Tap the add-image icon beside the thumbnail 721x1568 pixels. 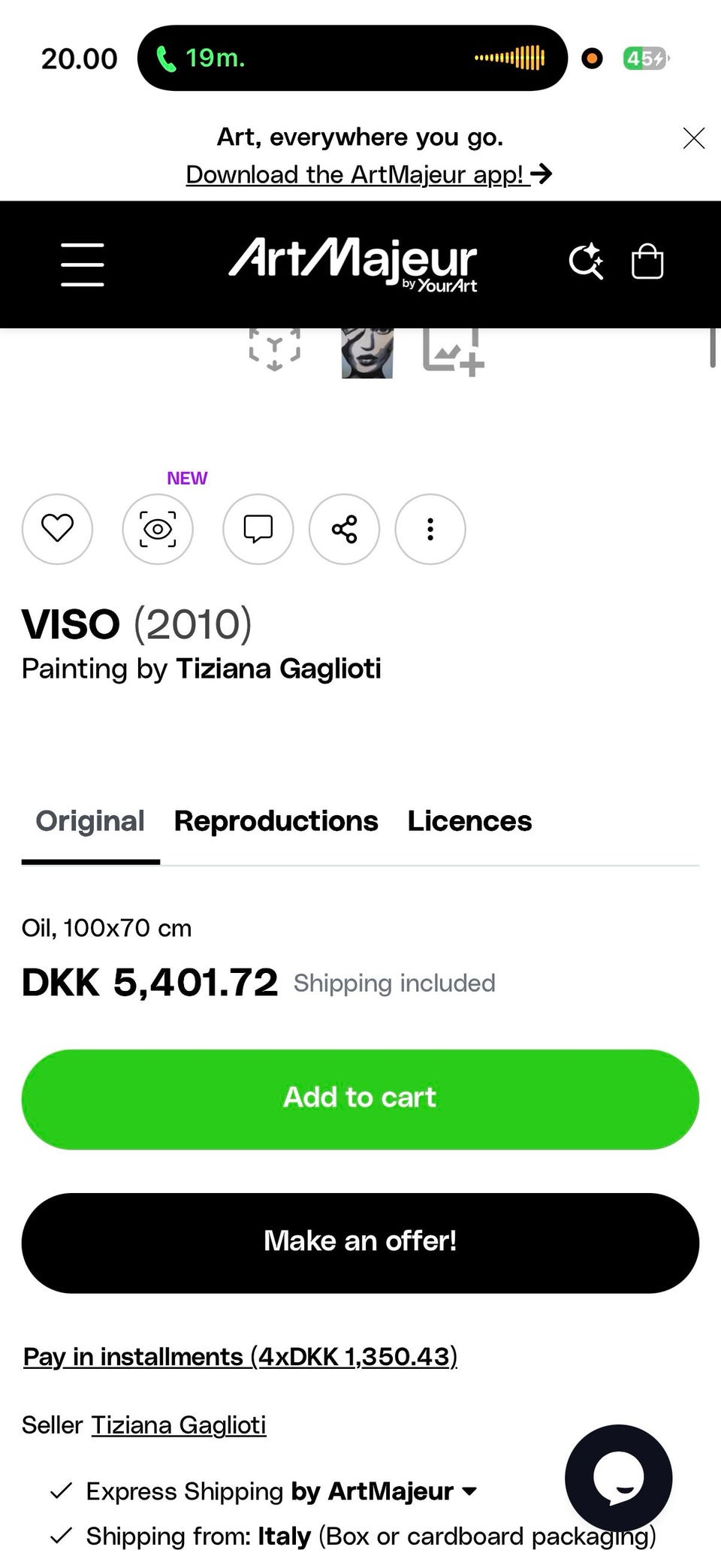pos(453,352)
